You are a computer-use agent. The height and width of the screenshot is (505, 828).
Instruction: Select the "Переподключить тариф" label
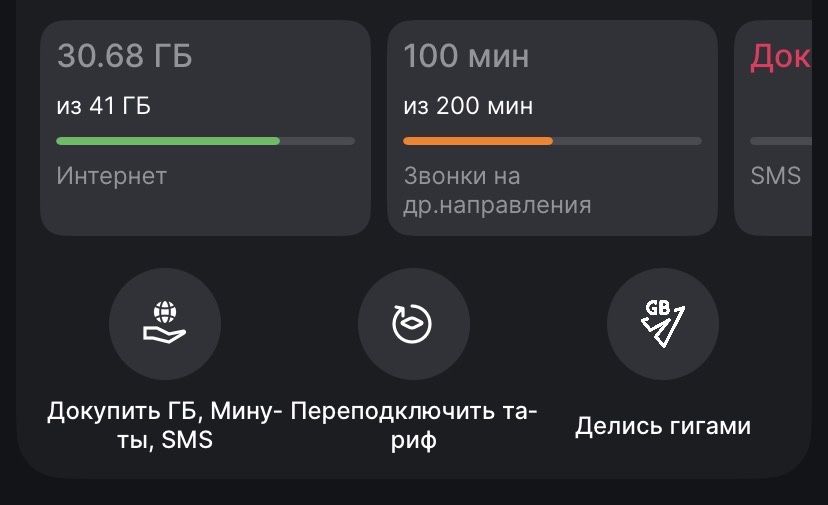(413, 424)
